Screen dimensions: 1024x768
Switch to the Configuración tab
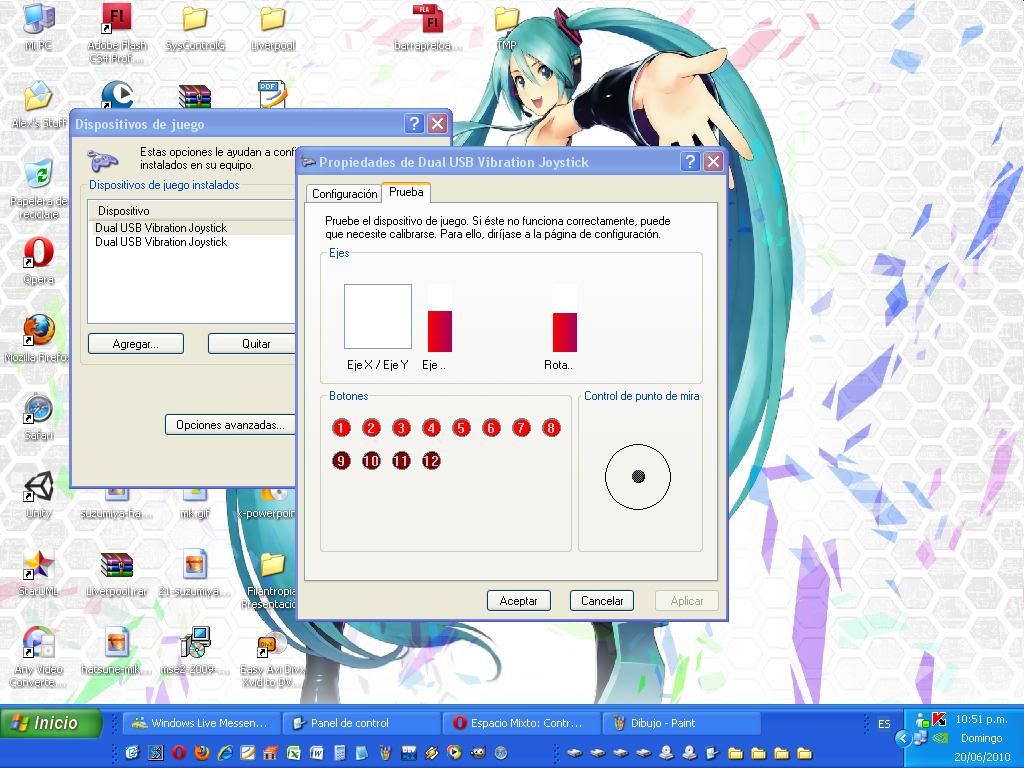[344, 194]
